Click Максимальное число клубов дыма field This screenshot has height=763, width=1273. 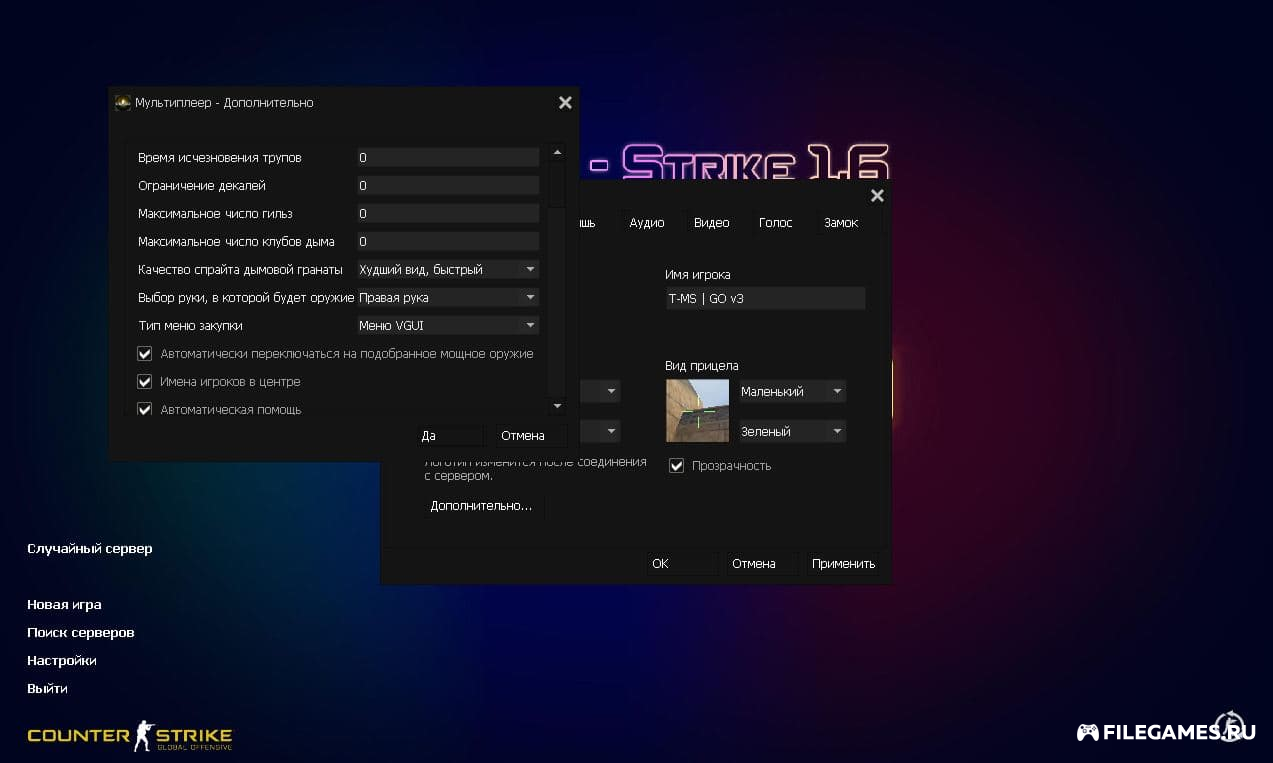coord(448,241)
